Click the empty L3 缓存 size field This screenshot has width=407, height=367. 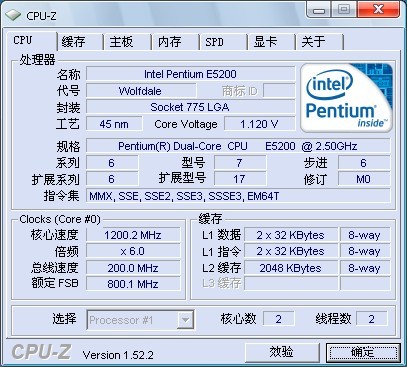291,284
